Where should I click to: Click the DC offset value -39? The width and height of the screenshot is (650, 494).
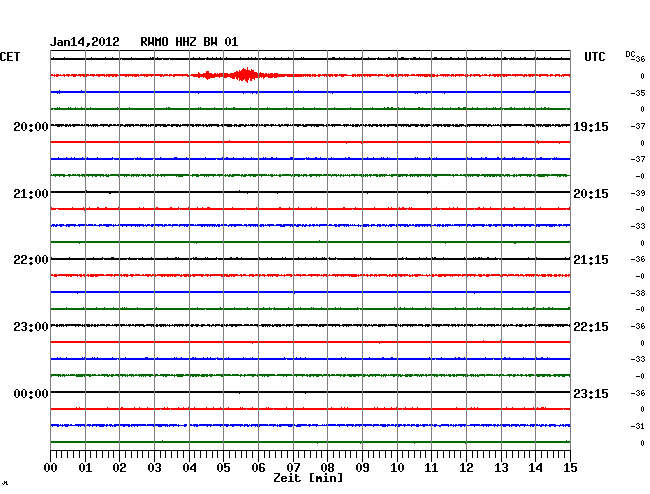tap(638, 193)
